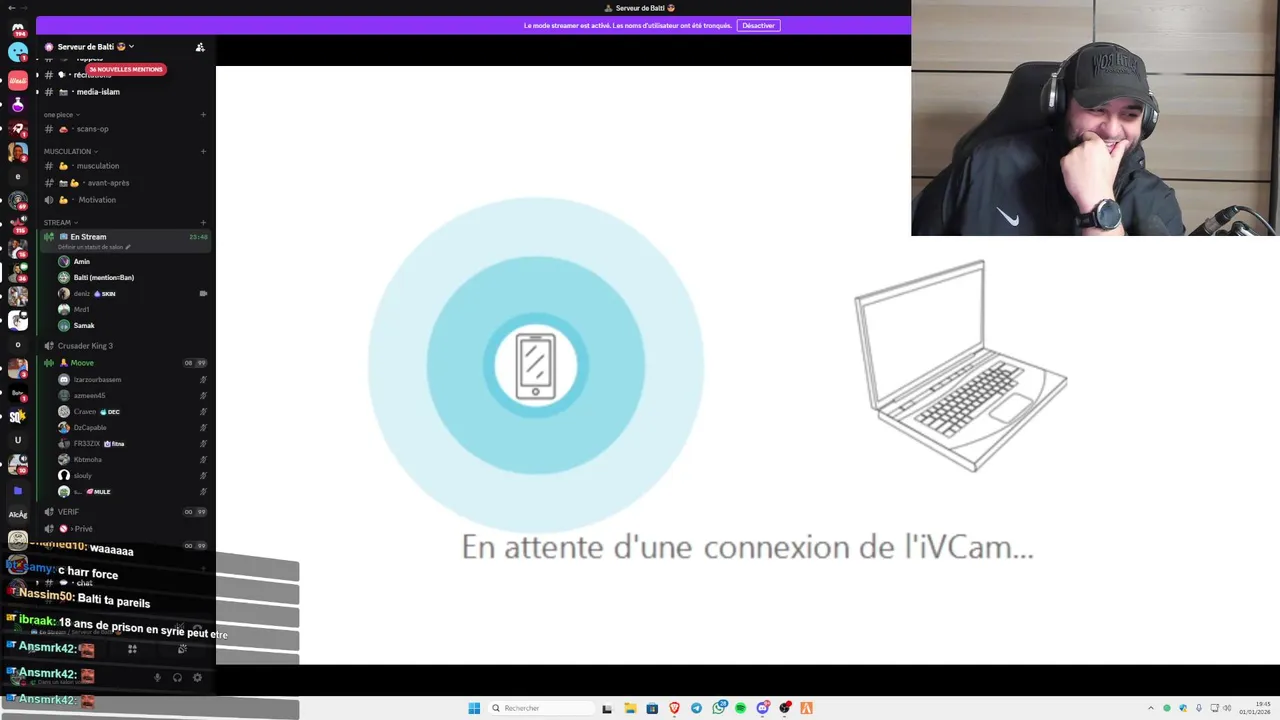The width and height of the screenshot is (1280, 720).
Task: Click the Rechercher taskbar search box
Action: pos(540,708)
